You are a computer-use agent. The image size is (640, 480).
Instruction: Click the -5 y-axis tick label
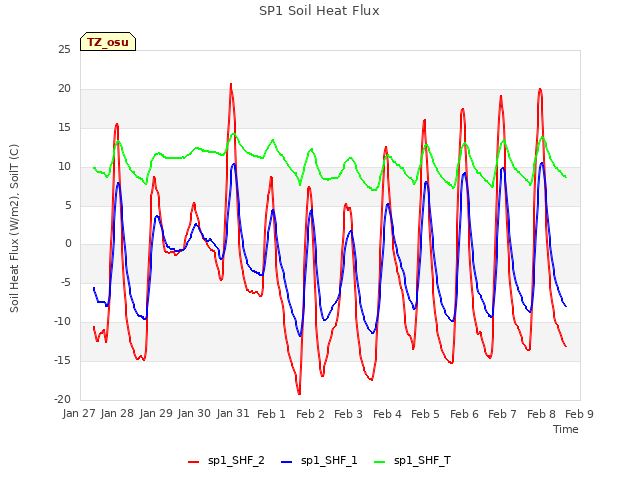pos(65,283)
